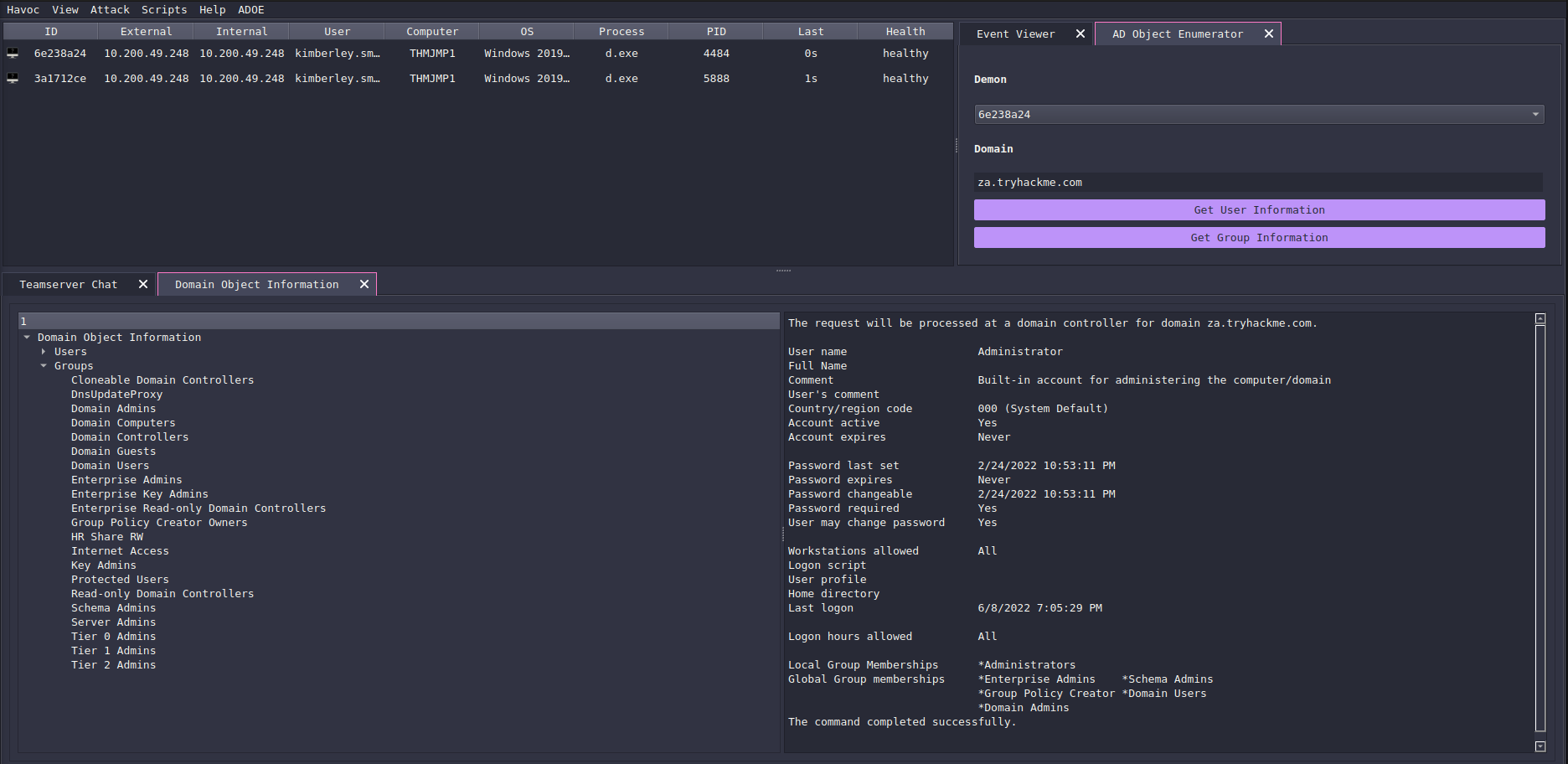Close the Teamserver Chat tab
The width and height of the screenshot is (1568, 764).
[x=143, y=285]
